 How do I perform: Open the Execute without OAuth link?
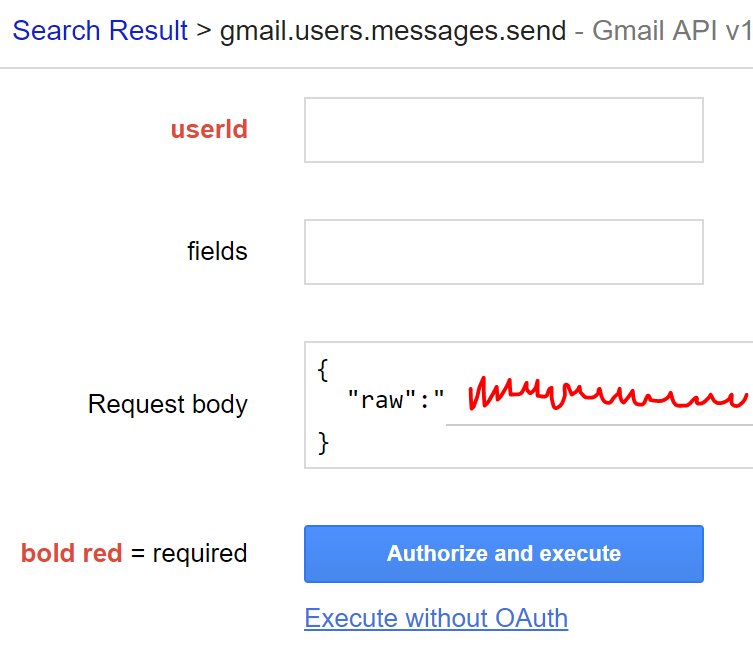(x=436, y=618)
